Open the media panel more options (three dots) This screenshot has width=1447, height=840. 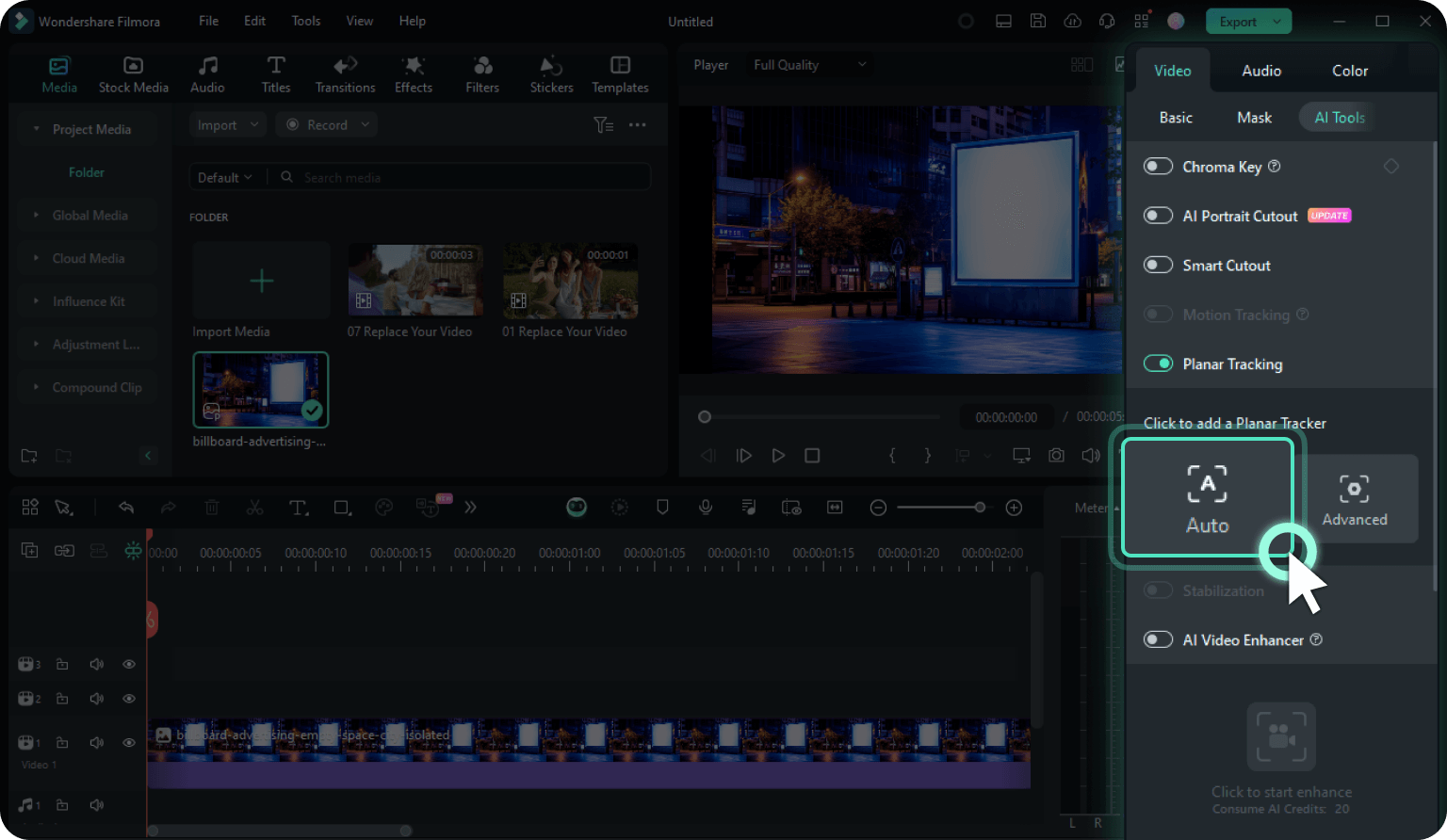[638, 125]
